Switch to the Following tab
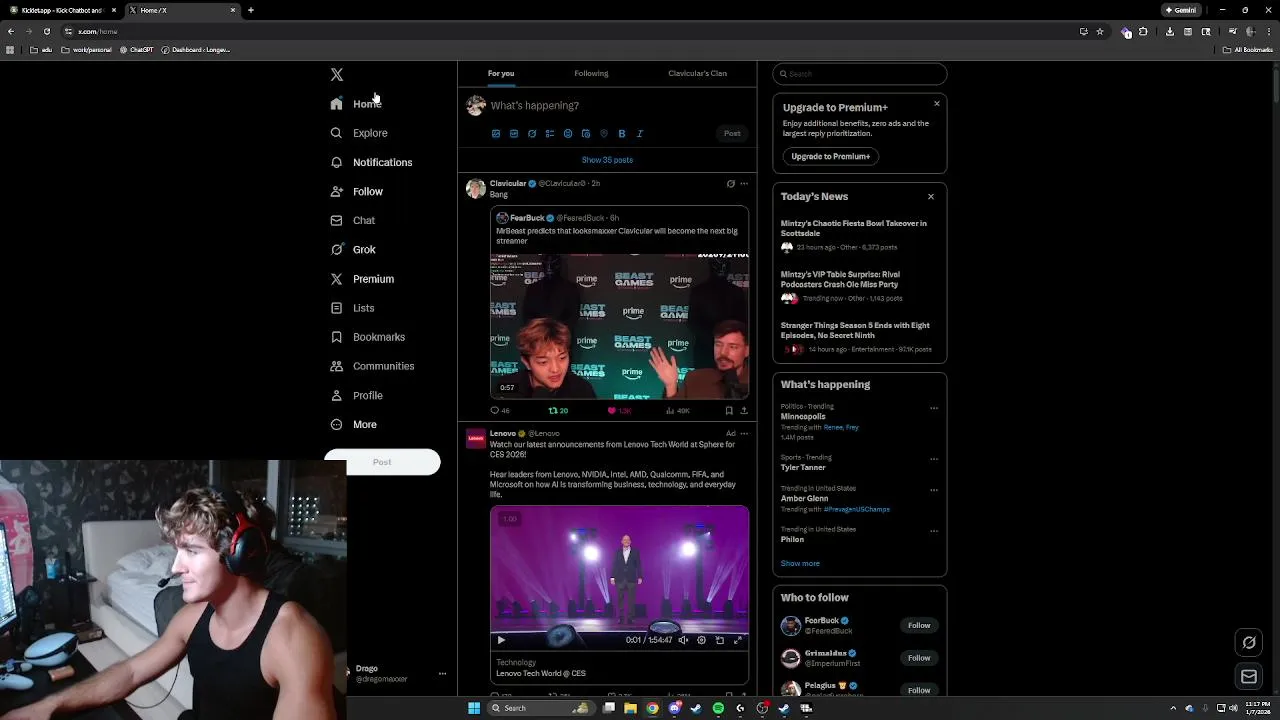Screen dimensions: 1280x720 click(591, 73)
